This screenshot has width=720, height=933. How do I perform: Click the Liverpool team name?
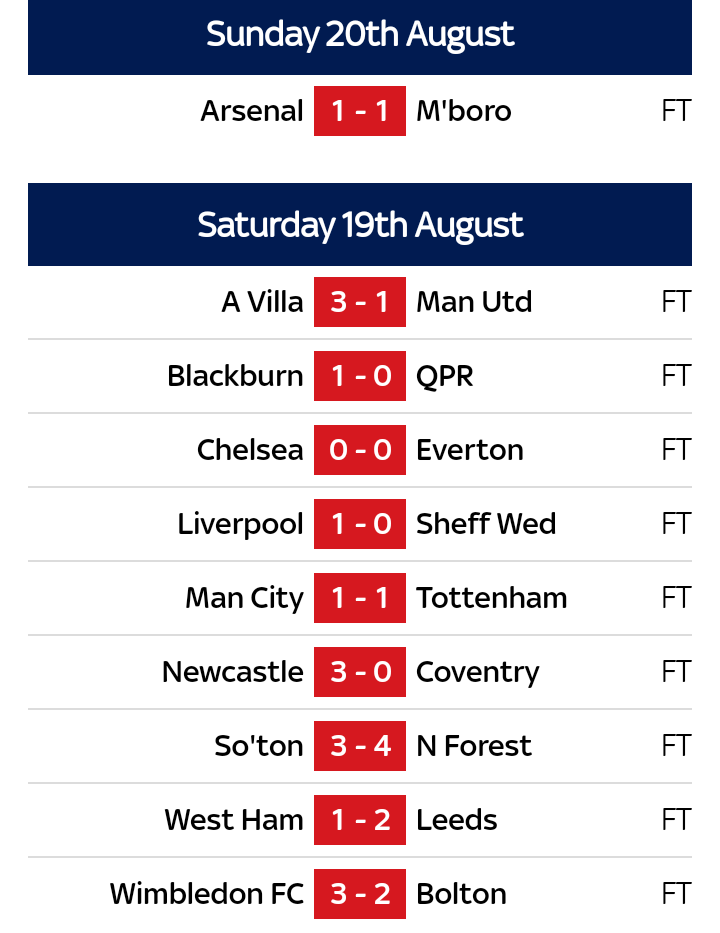240,524
